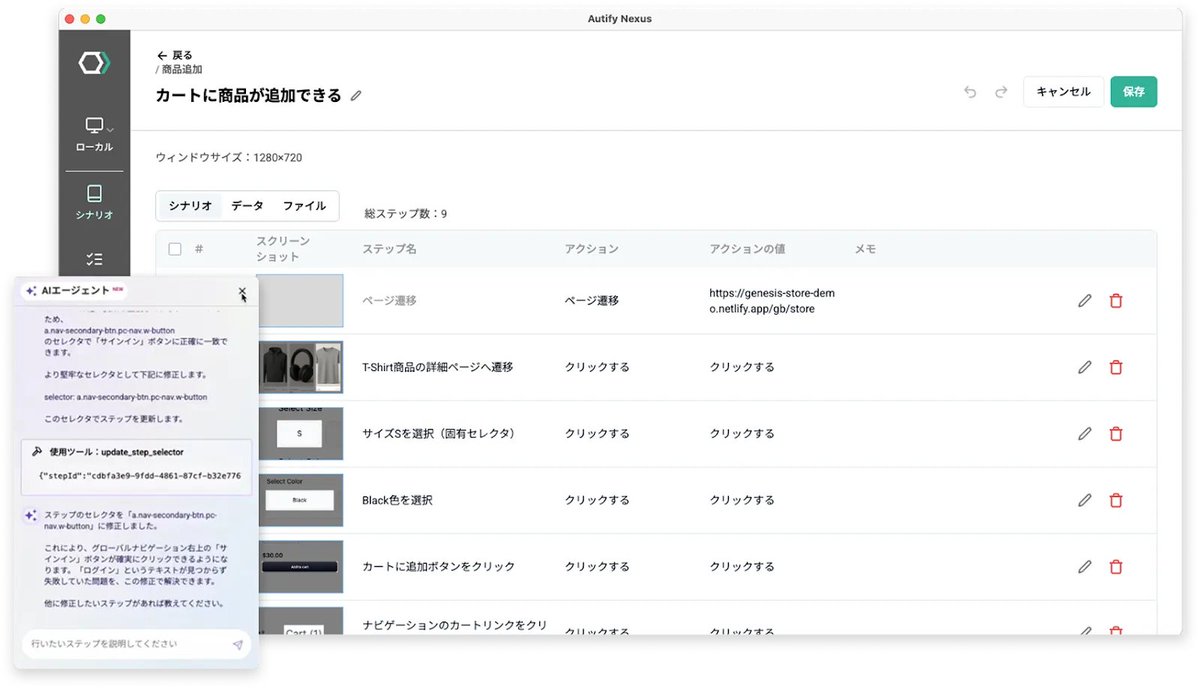Switch to the ファイル tab

coord(307,204)
